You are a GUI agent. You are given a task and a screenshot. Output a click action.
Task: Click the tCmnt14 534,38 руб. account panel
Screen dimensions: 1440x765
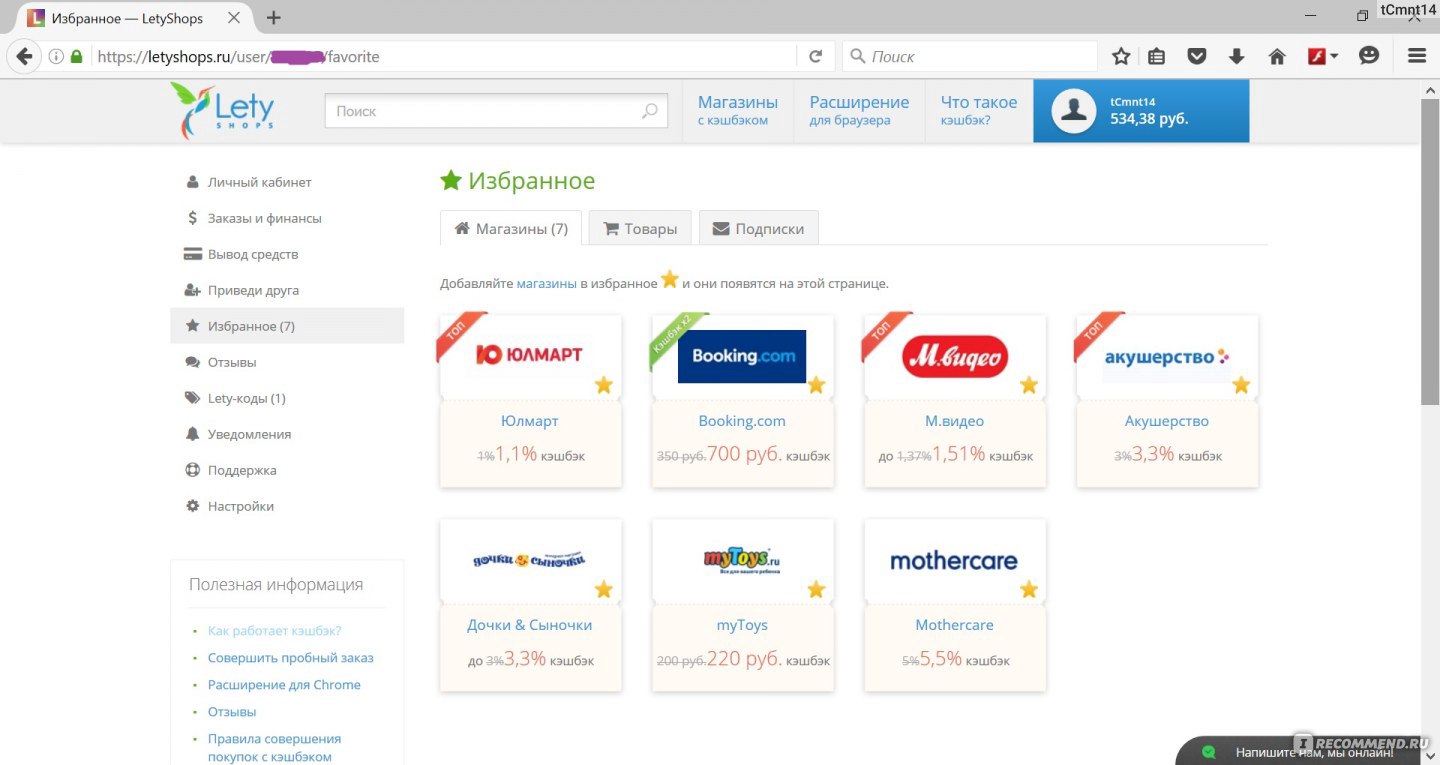coord(1141,111)
